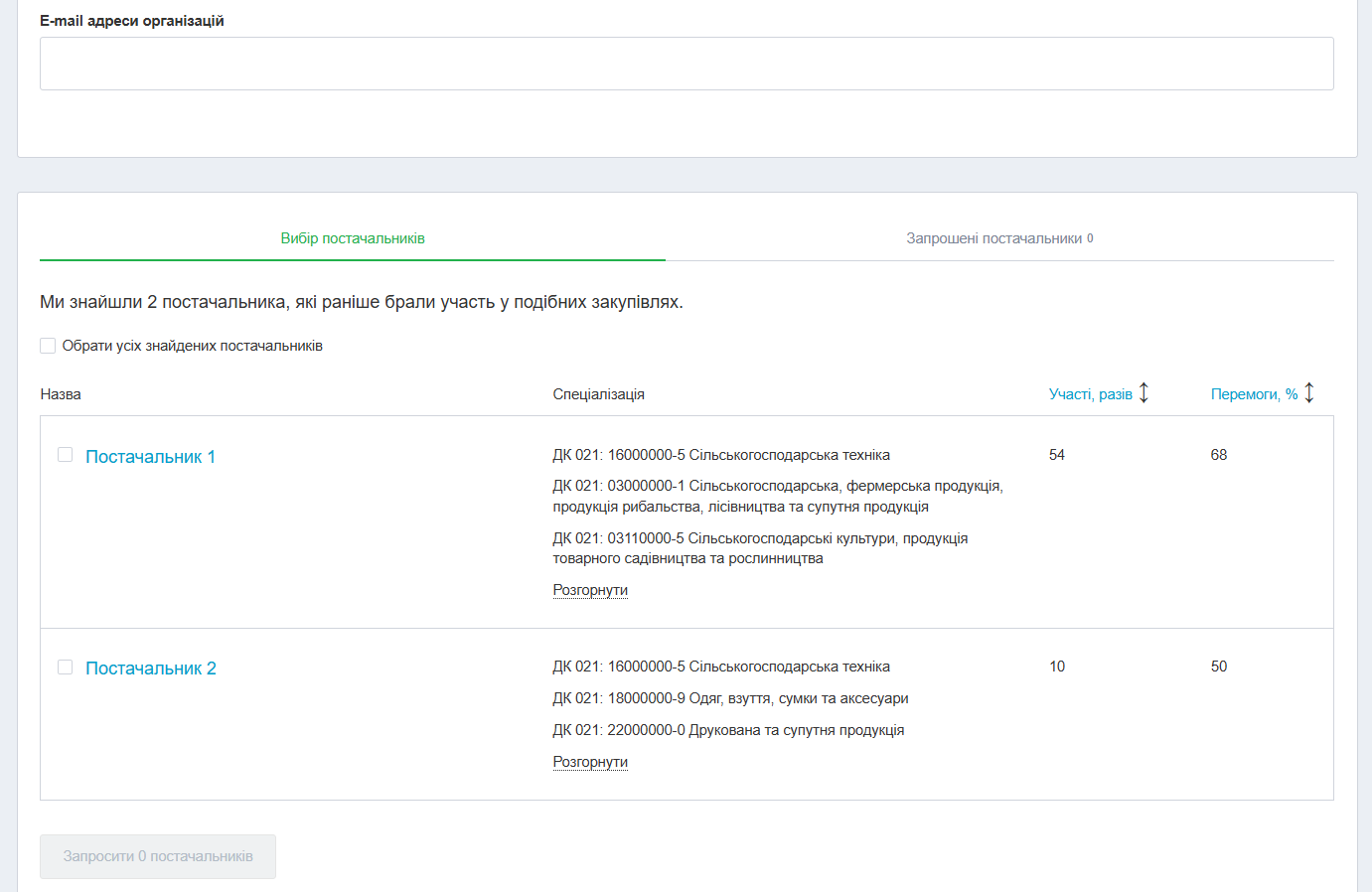The height and width of the screenshot is (892, 1372).
Task: Click participation count 54 for Постачальник 1
Action: tap(1057, 455)
